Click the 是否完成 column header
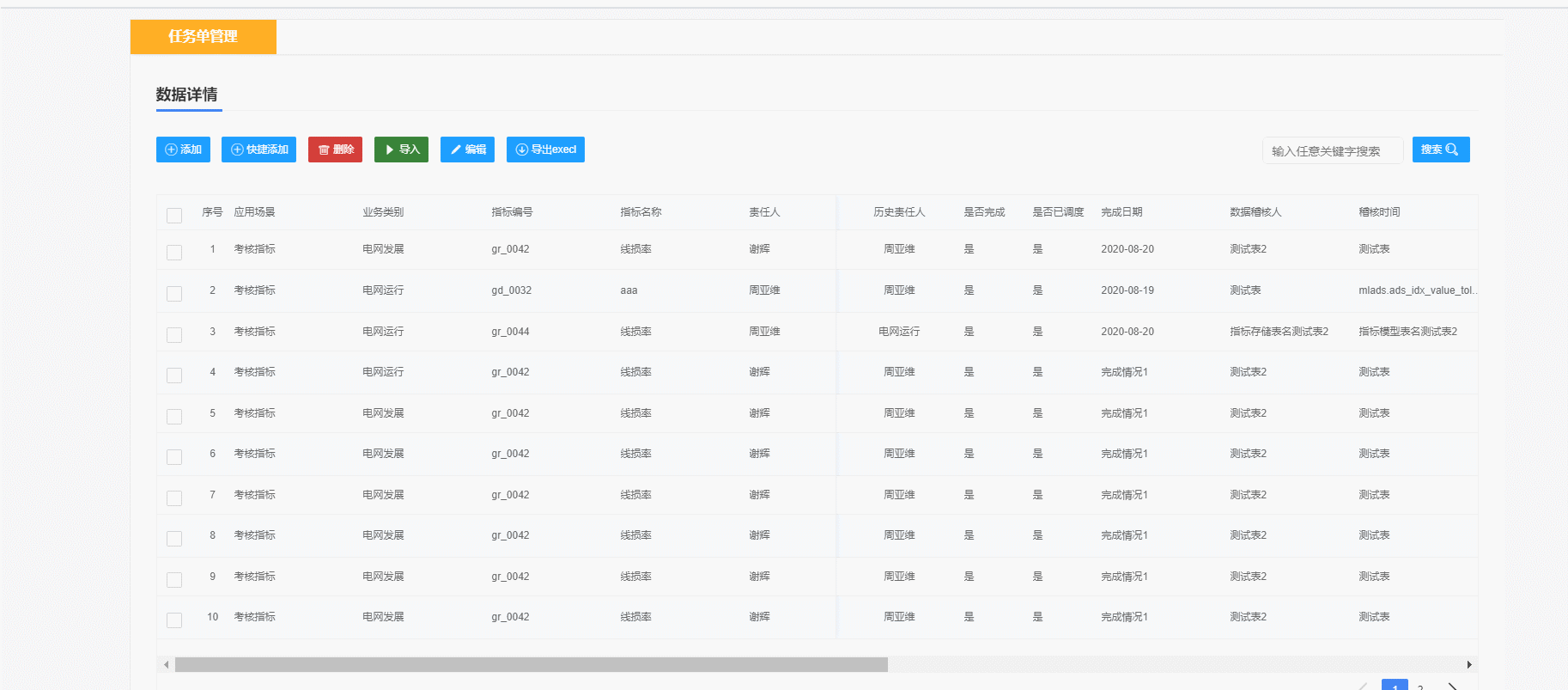This screenshot has width=1568, height=690. [x=984, y=212]
